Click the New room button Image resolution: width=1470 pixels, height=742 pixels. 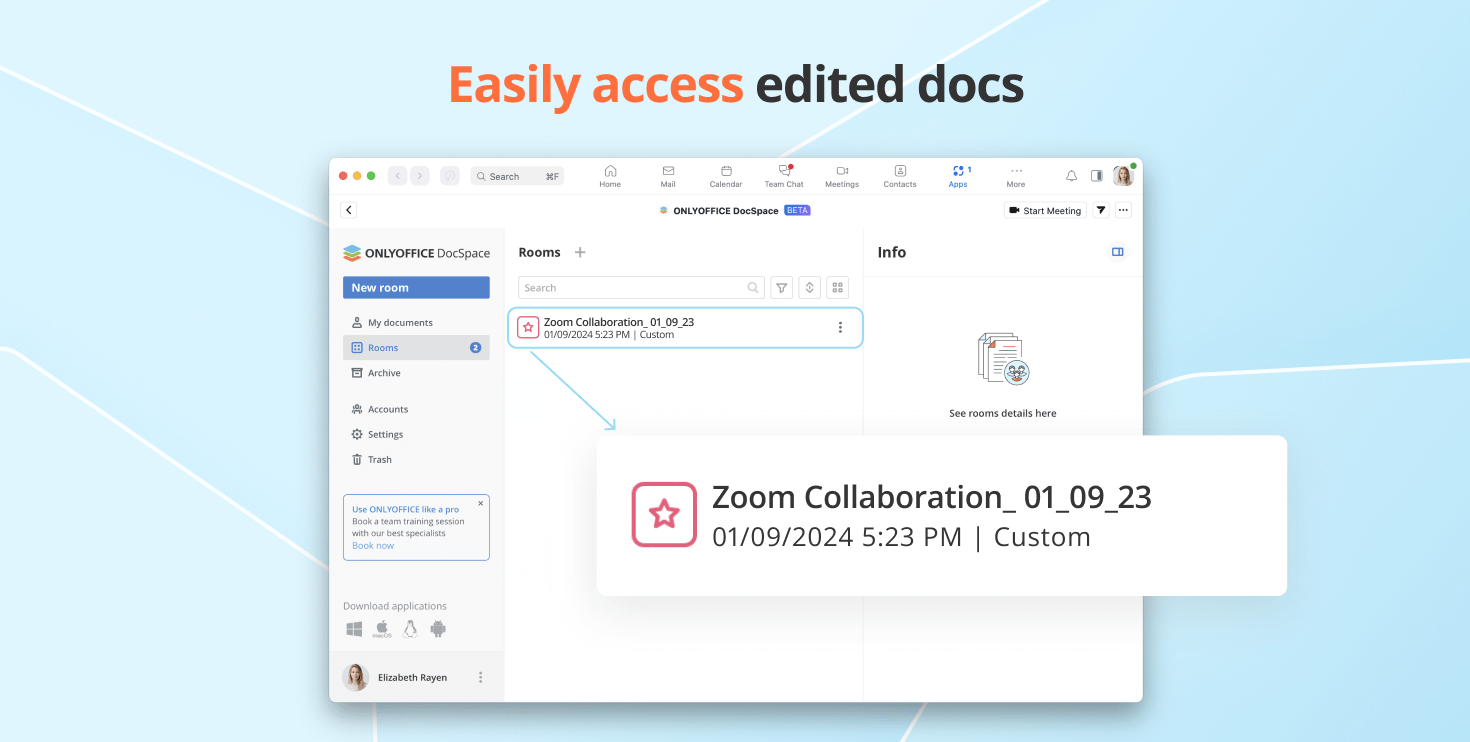coord(416,288)
